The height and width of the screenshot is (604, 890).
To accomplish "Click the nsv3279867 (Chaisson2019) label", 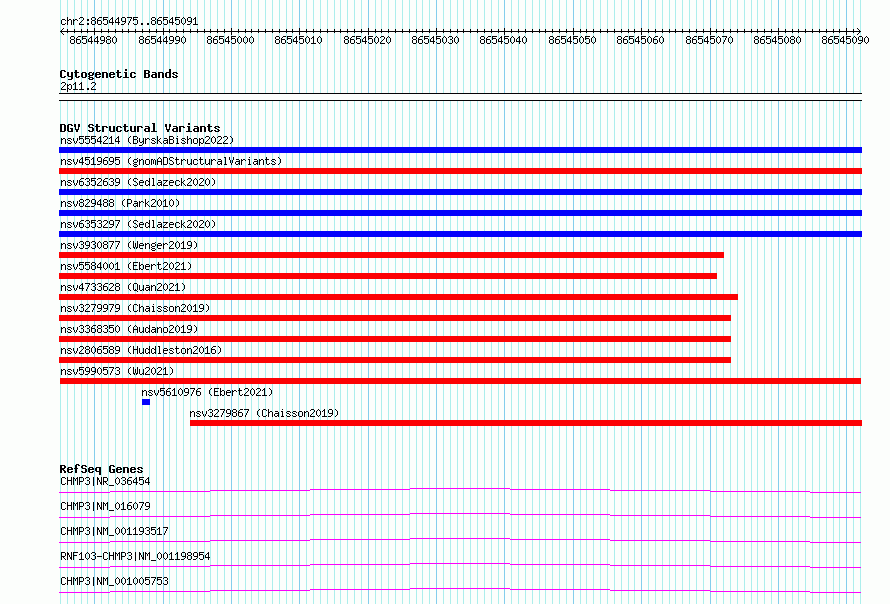I will pyautogui.click(x=264, y=413).
